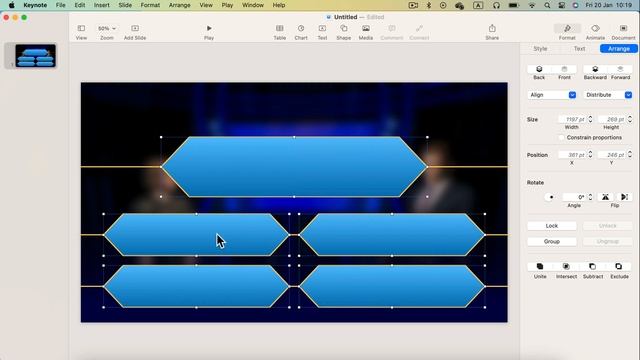Open the Share toolbar button
640x360 pixels.
tap(492, 32)
